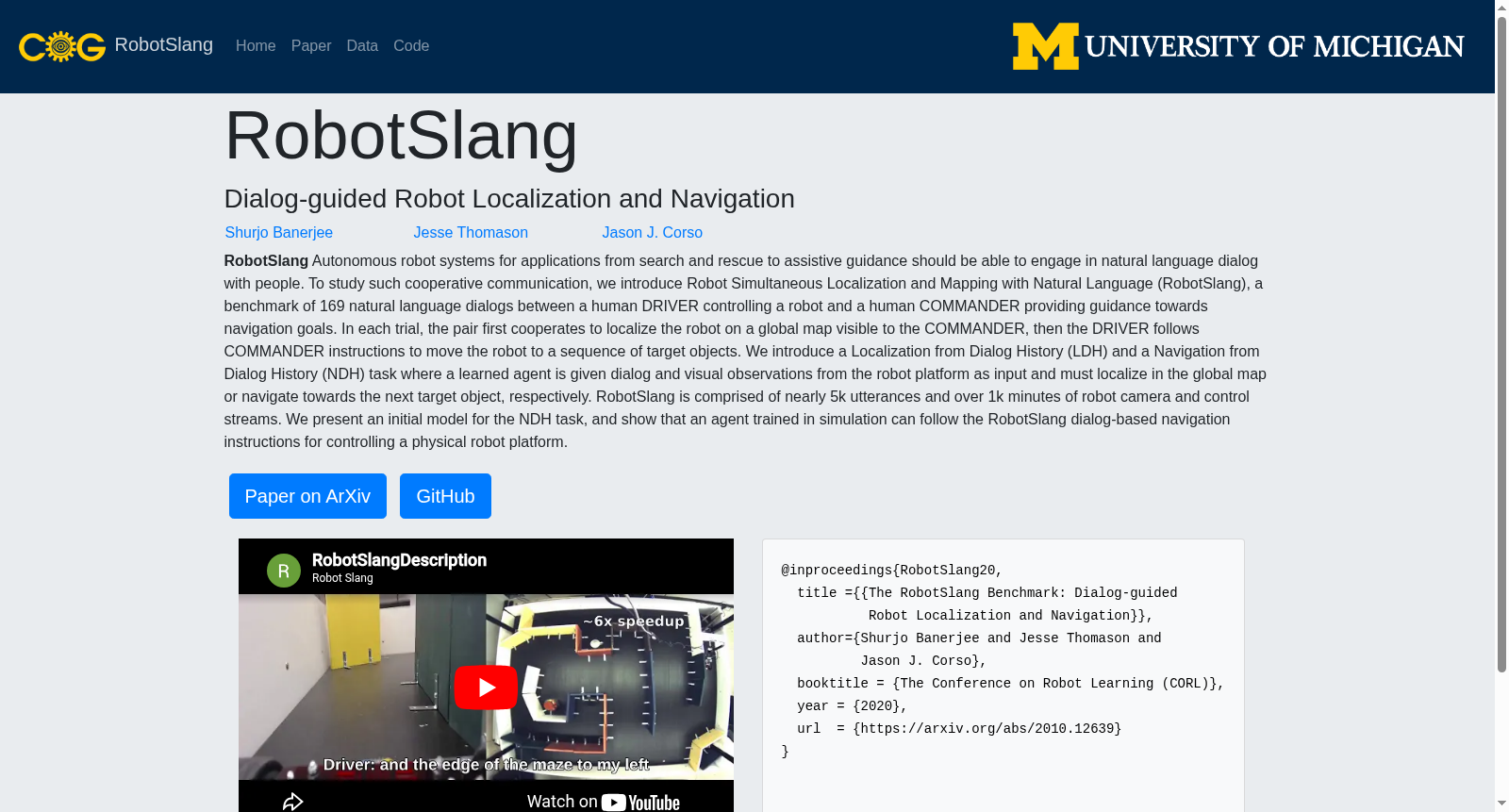This screenshot has width=1509, height=812.
Task: Click the page vertical scrollbar thumb
Action: coord(1501,344)
